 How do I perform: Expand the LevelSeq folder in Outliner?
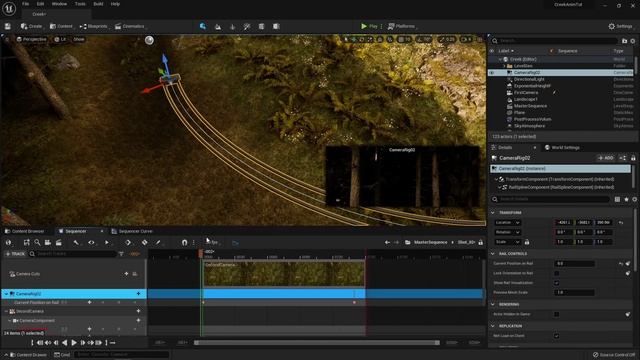pyautogui.click(x=504, y=66)
